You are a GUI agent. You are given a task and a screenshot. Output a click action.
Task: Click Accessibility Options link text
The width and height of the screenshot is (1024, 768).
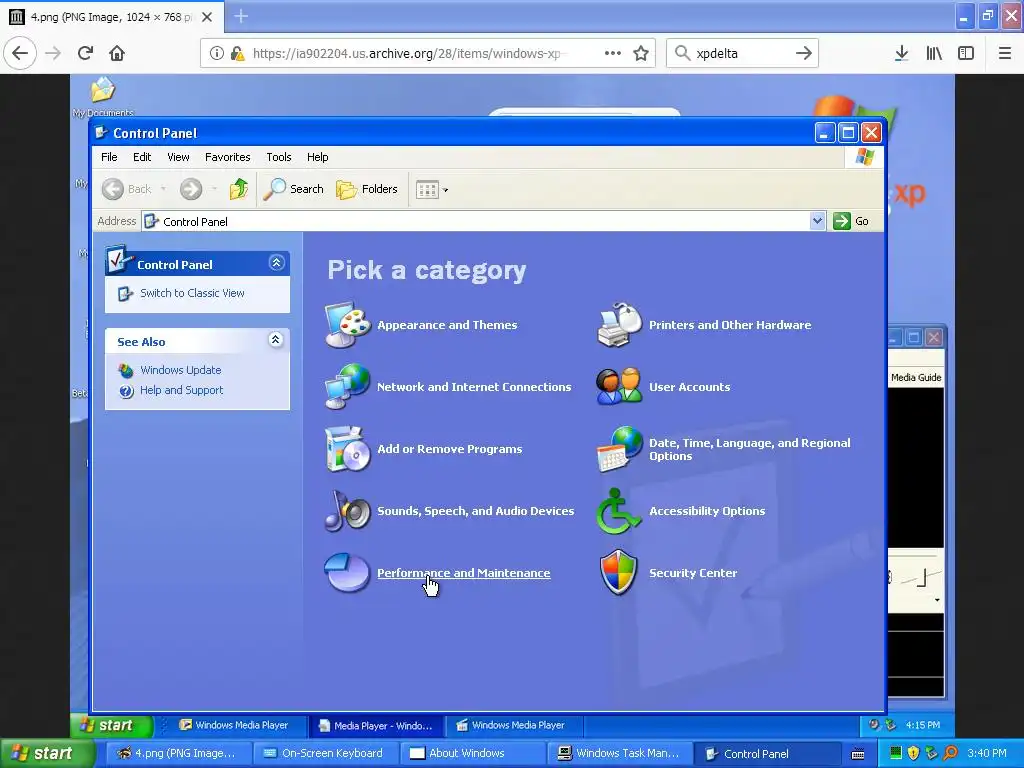(707, 511)
